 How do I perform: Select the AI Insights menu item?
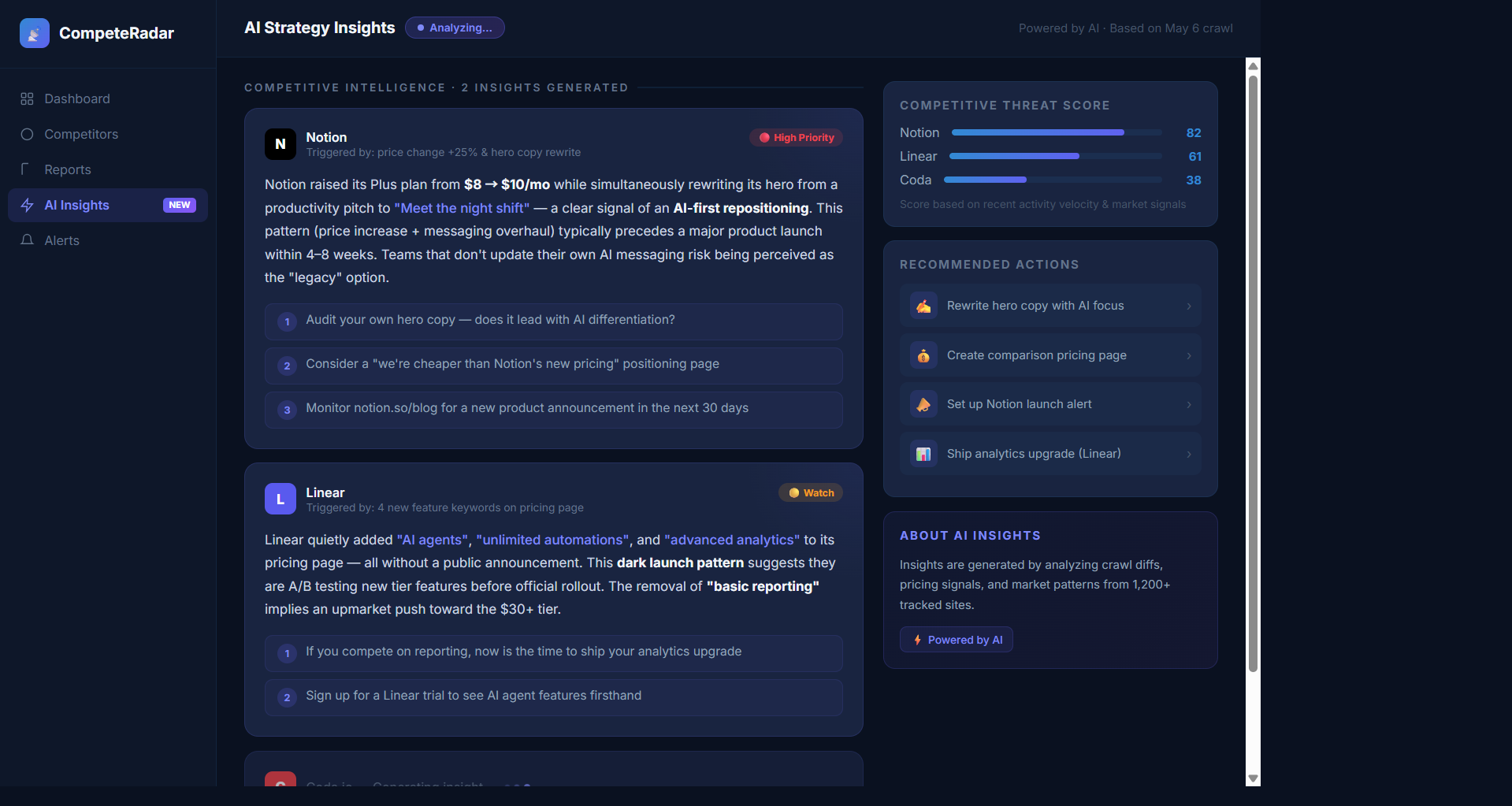pyautogui.click(x=108, y=205)
